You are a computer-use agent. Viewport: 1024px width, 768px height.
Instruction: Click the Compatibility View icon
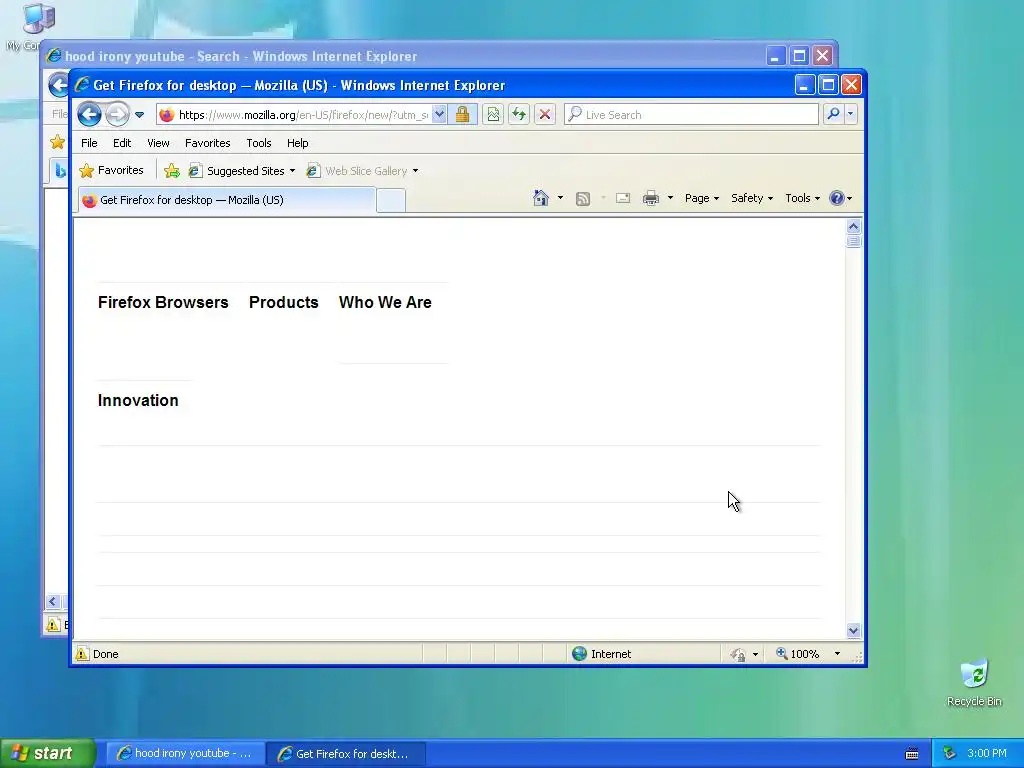[493, 114]
